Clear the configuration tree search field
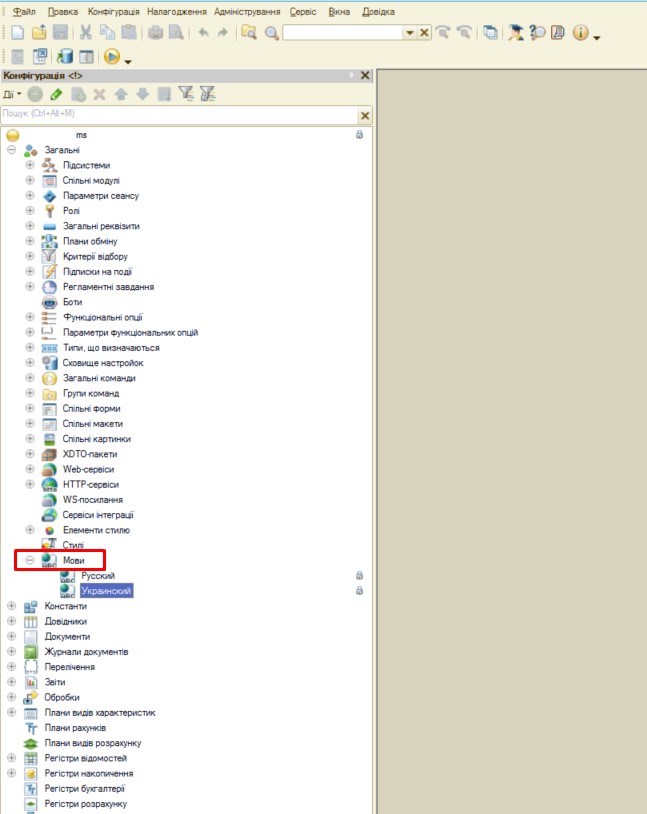 click(x=365, y=115)
